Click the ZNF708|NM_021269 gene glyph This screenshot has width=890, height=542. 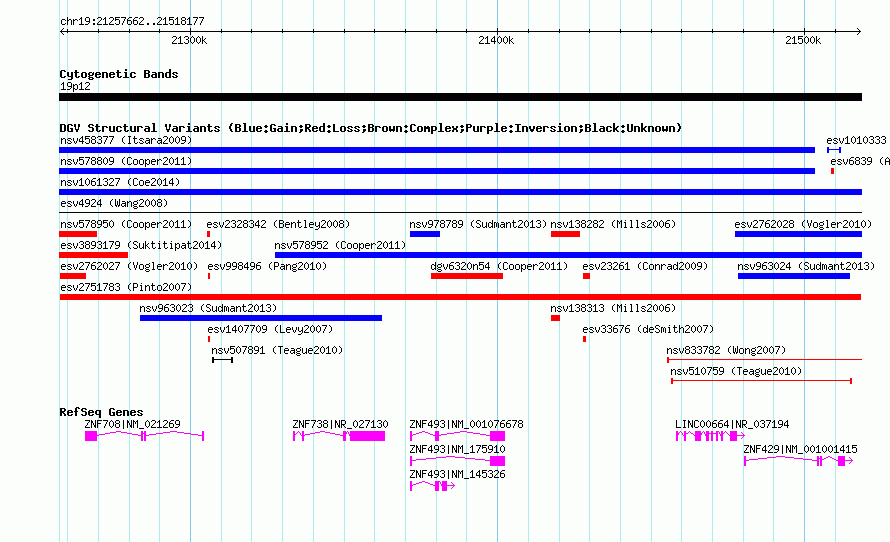pos(144,436)
